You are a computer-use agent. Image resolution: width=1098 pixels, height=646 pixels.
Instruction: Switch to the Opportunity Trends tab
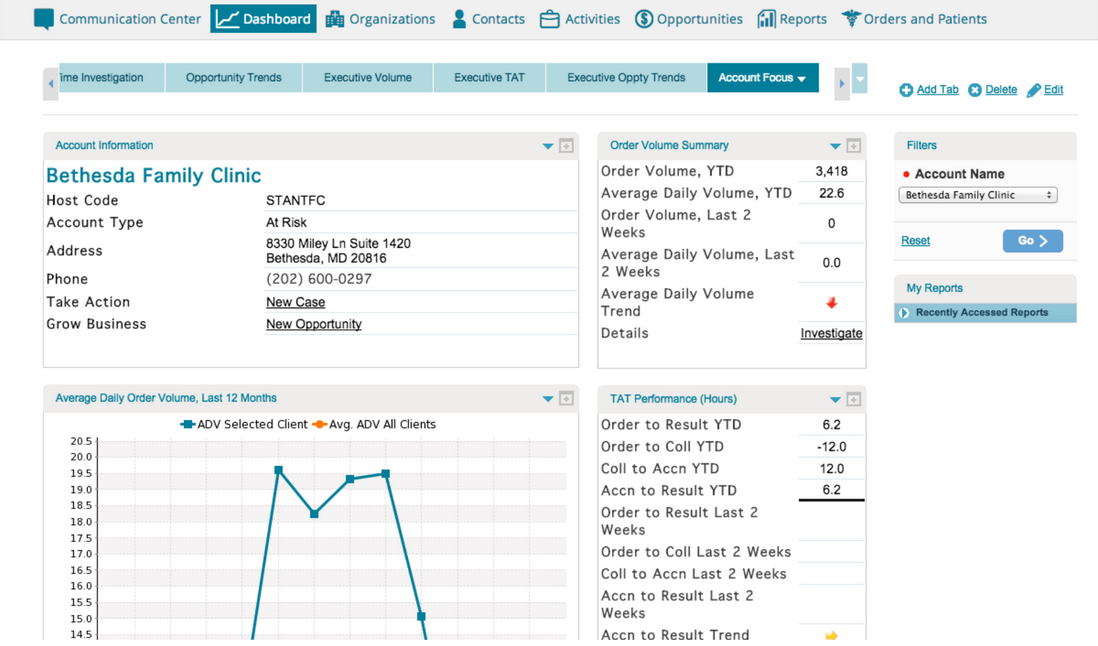point(234,78)
